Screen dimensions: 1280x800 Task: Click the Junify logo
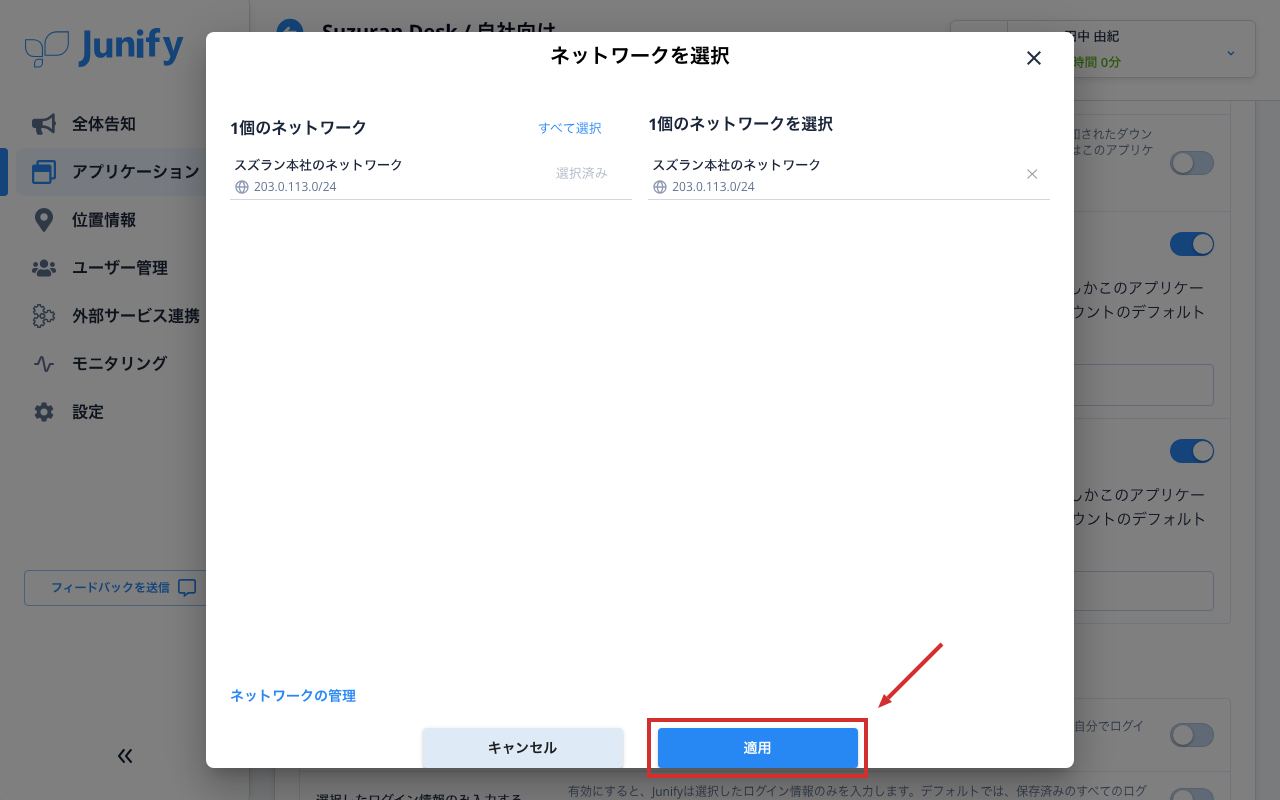pyautogui.click(x=104, y=47)
